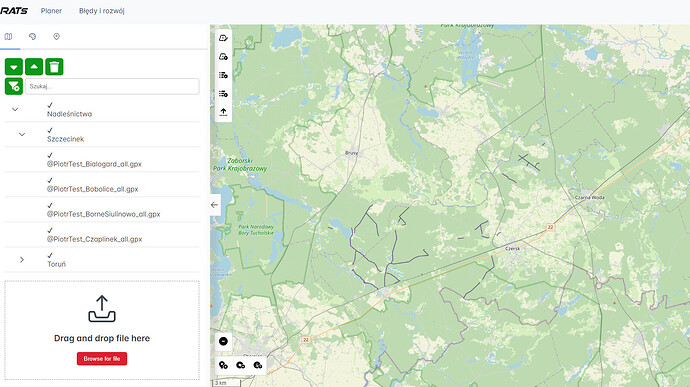Click the Browse for file button
The image size is (690, 387).
tap(102, 359)
